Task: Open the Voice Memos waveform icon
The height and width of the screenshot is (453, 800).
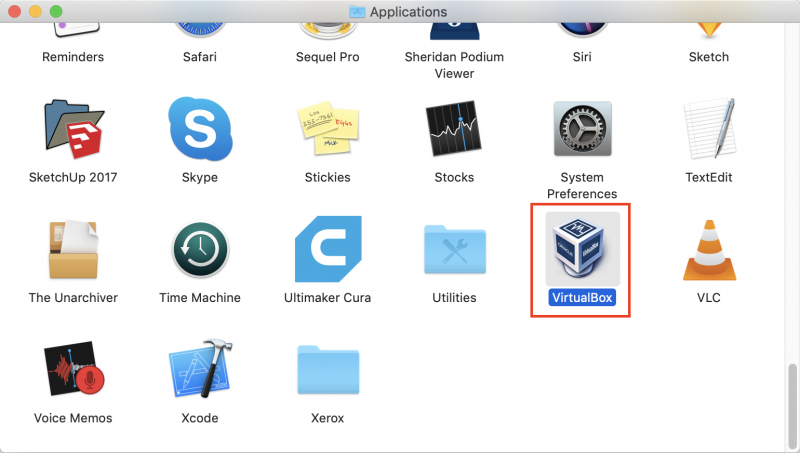Action: click(x=74, y=368)
